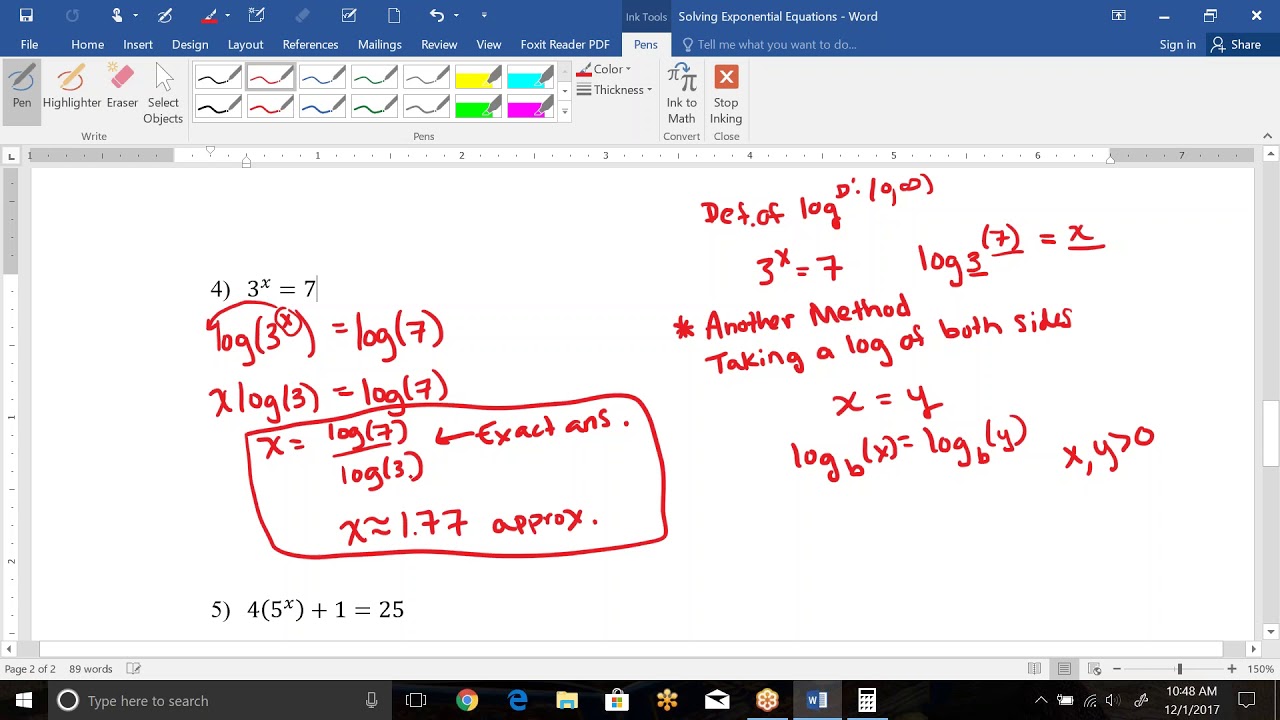Open the pen Color dropdown
The height and width of the screenshot is (720, 1280).
click(x=604, y=69)
